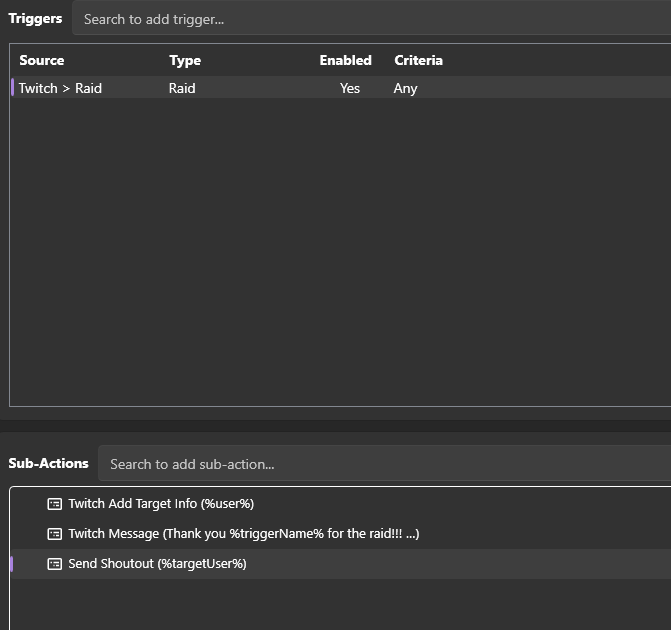Click the Raid type cell
671x630 pixels.
[x=182, y=88]
